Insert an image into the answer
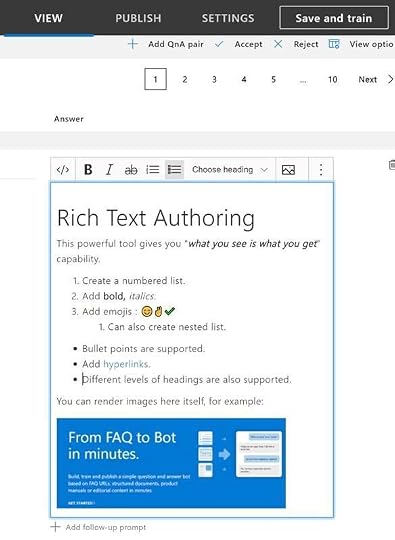 pyautogui.click(x=288, y=169)
